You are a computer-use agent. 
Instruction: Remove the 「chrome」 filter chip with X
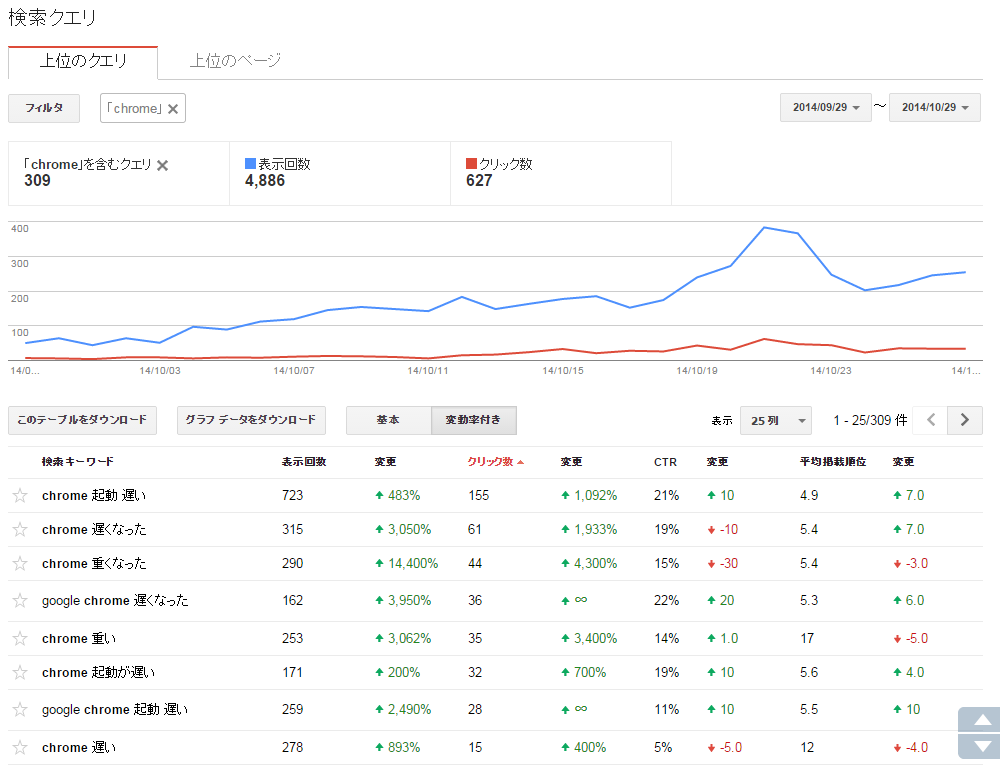[173, 109]
